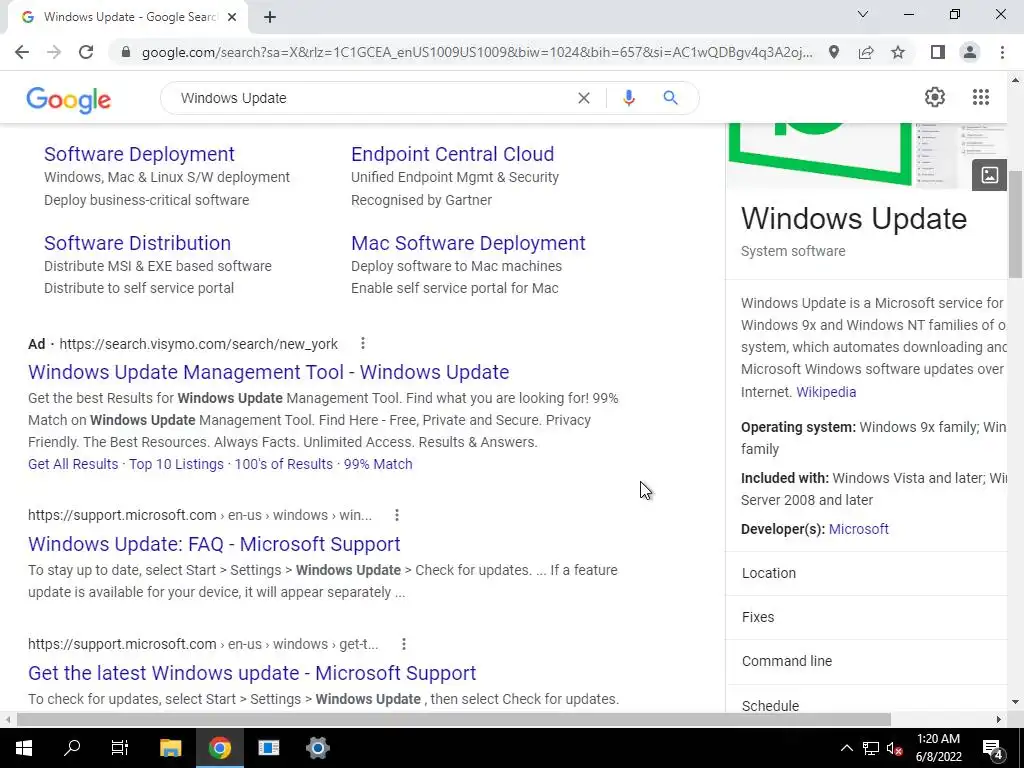Open Google quick settings gear

935,97
